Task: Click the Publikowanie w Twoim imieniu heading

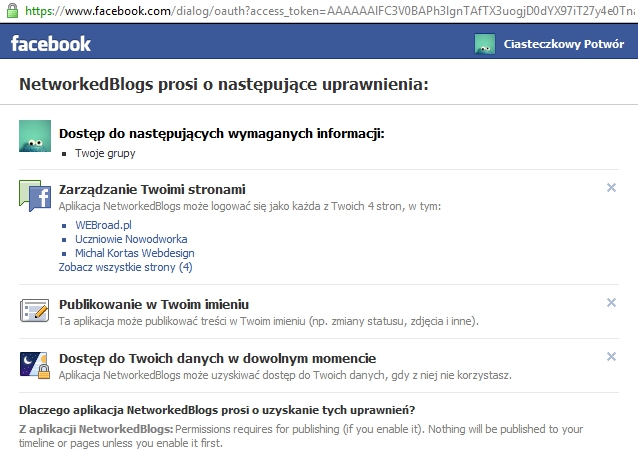Action: pyautogui.click(x=154, y=304)
